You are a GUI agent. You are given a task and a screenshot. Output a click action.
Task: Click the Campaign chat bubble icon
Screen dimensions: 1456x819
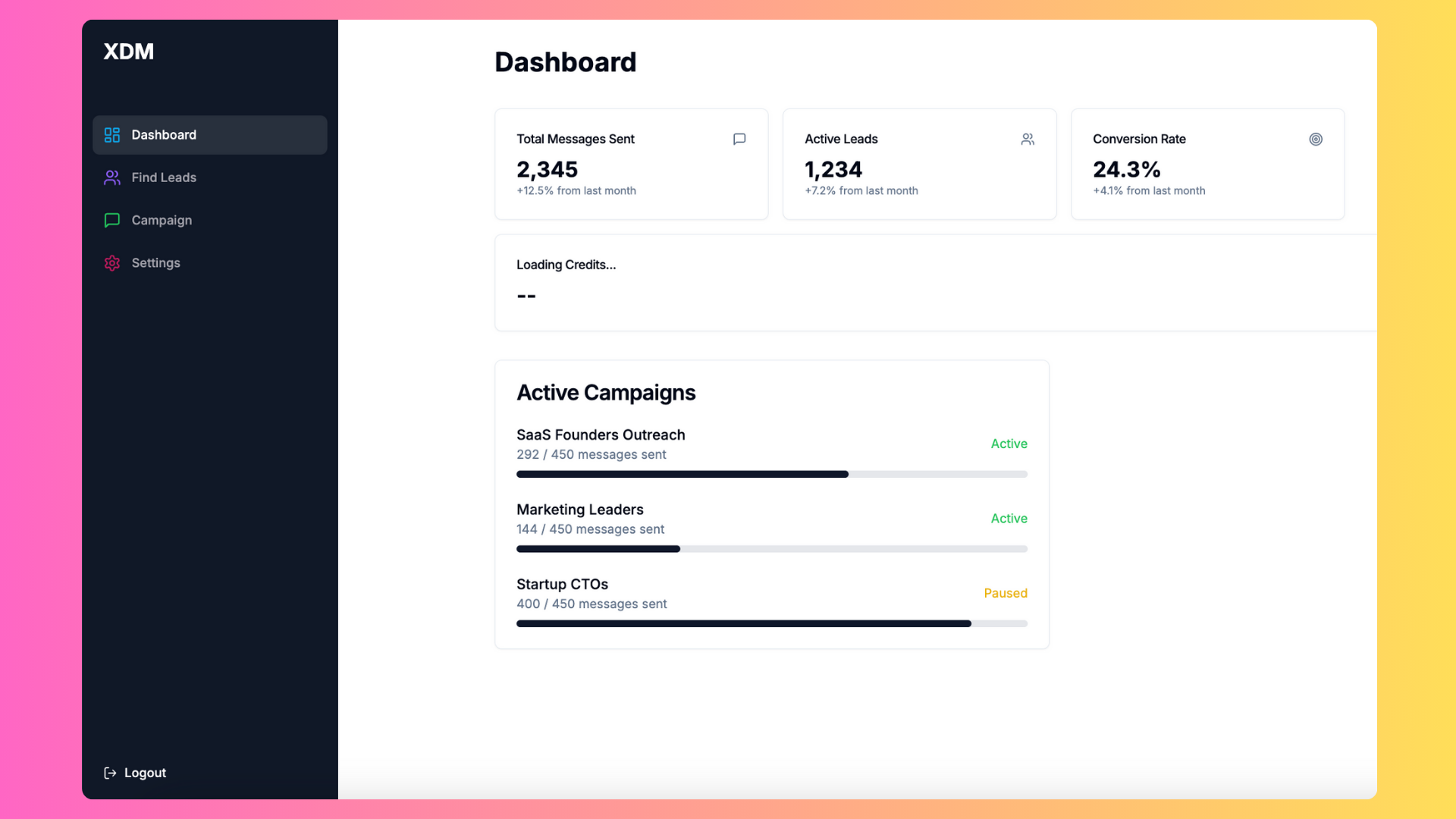[x=112, y=220]
